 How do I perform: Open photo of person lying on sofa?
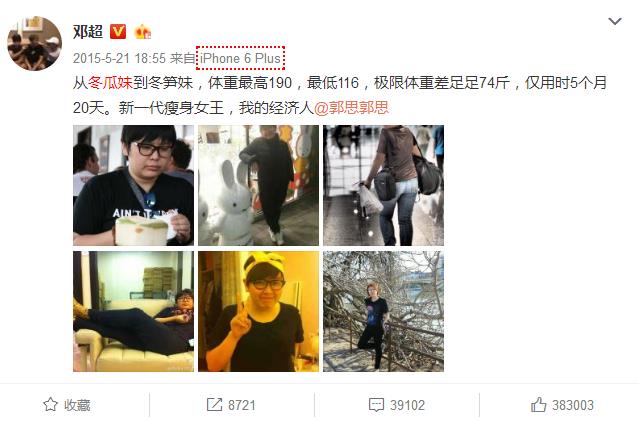[133, 311]
